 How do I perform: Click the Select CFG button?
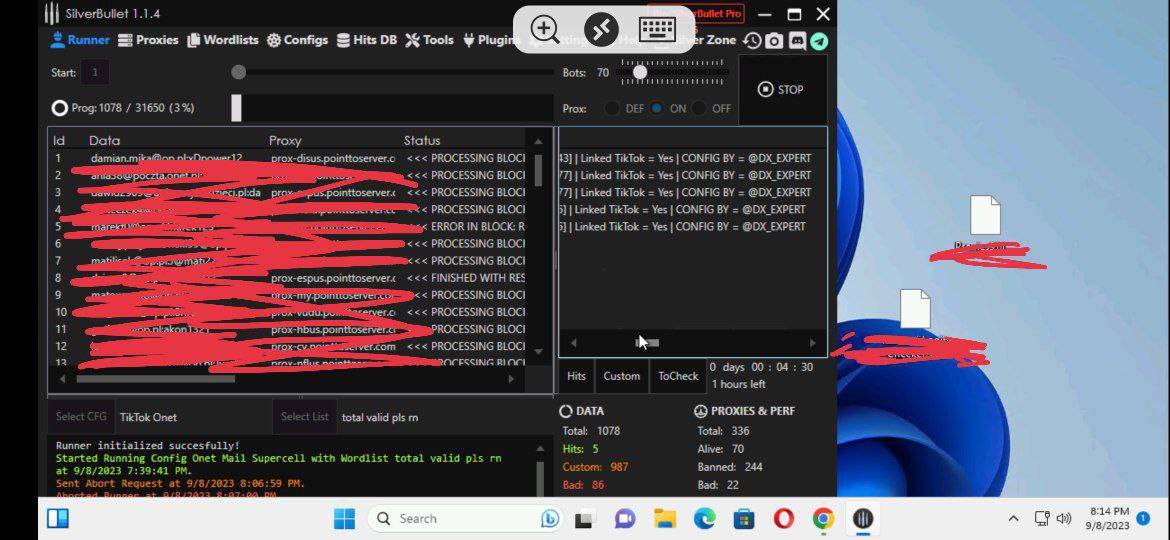(81, 417)
